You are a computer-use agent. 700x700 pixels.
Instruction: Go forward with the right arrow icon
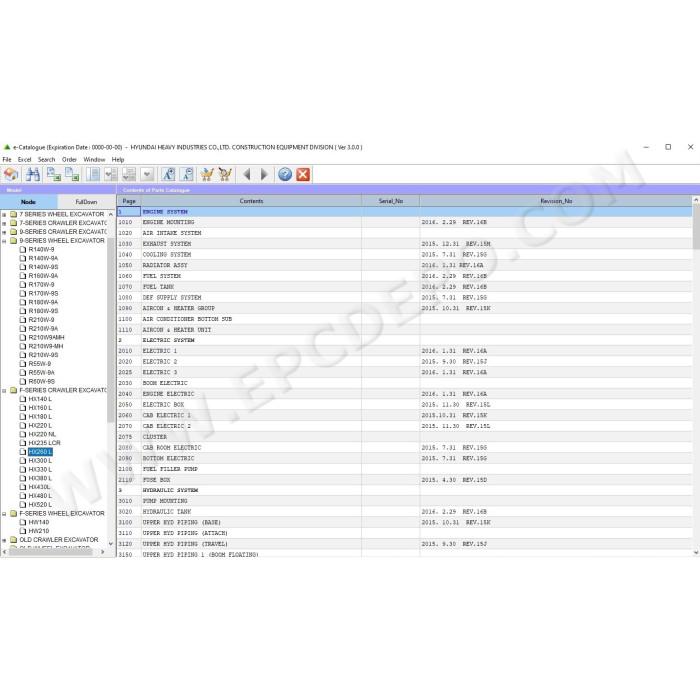coord(264,174)
